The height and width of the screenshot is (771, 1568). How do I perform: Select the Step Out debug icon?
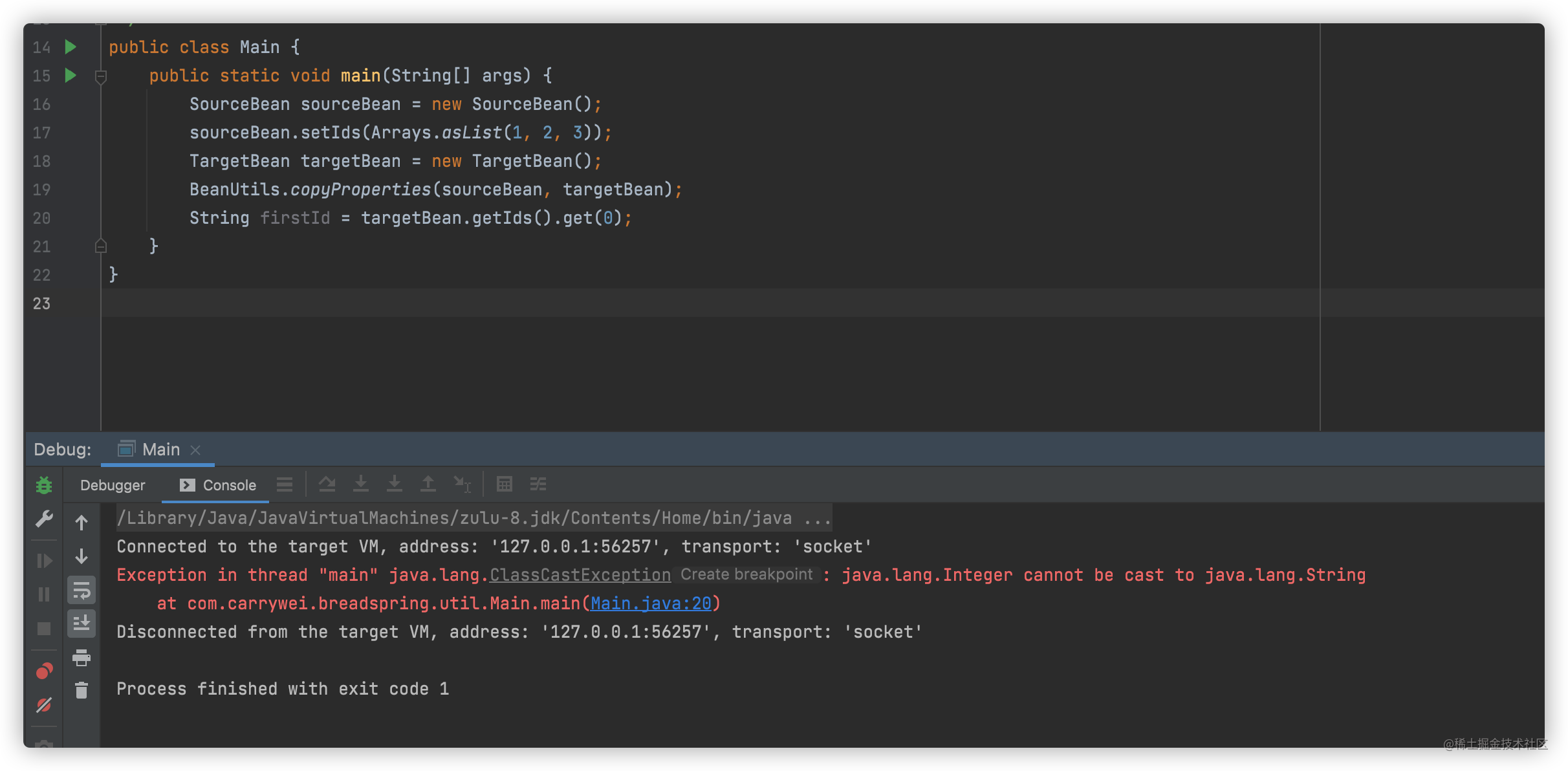pyautogui.click(x=428, y=484)
